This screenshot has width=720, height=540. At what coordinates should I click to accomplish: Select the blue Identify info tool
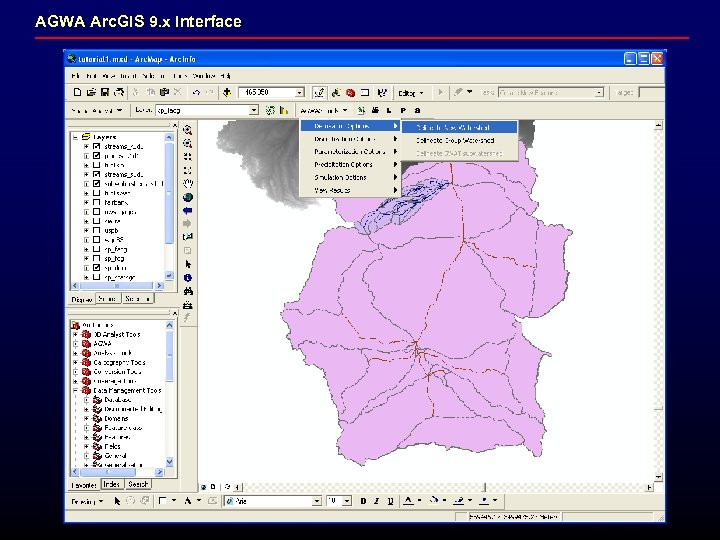[187, 278]
